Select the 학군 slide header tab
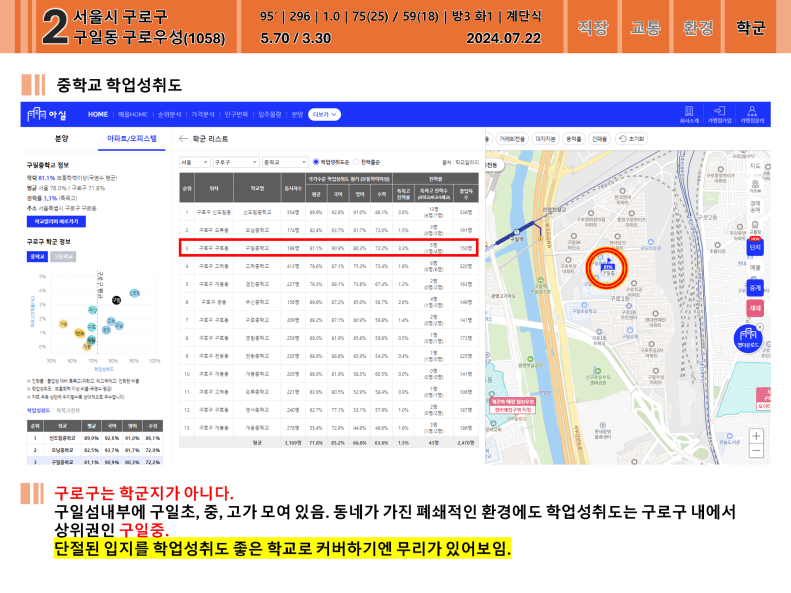Image resolution: width=791 pixels, height=593 pixels. click(x=751, y=27)
